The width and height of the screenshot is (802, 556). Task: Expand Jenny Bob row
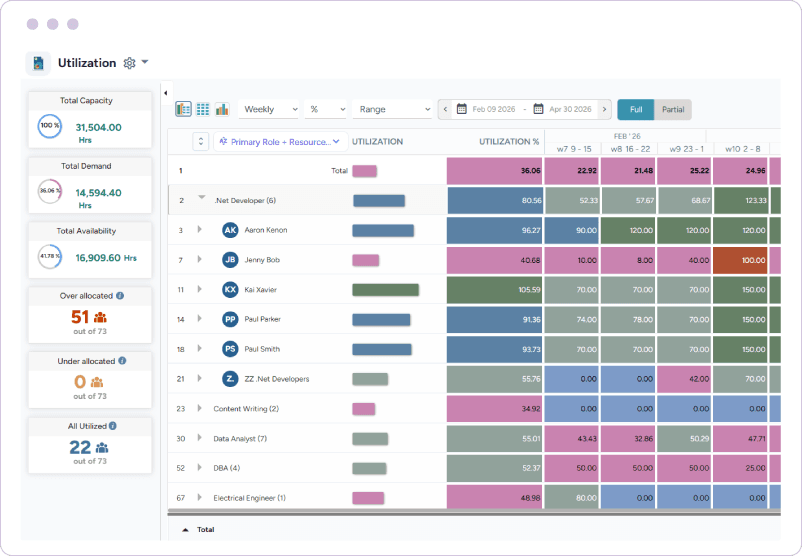(x=199, y=259)
